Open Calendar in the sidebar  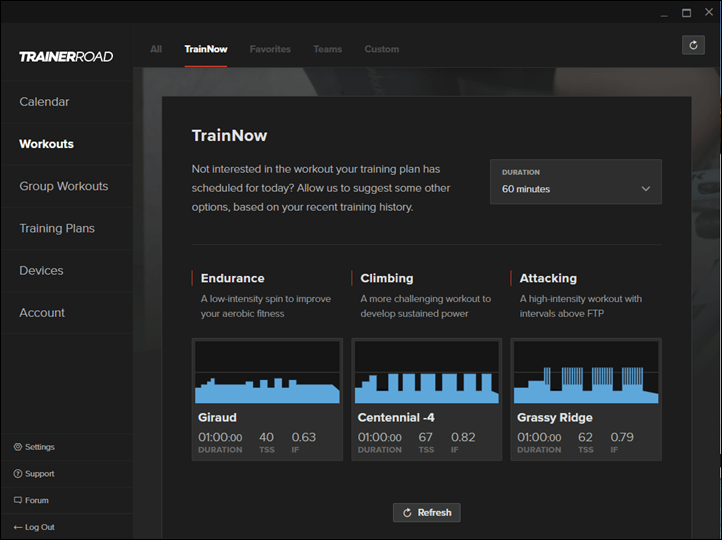tap(67, 102)
